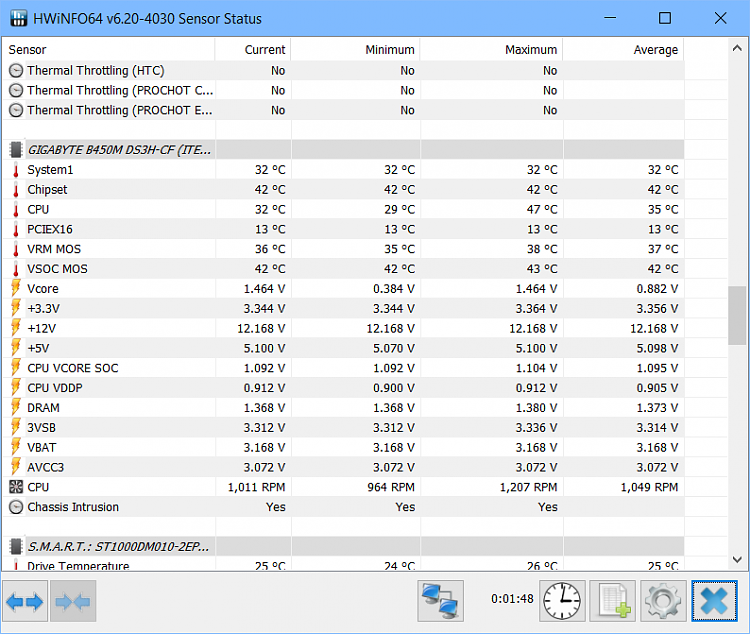Click the VSOC MOS thermometer icon
The image size is (750, 634).
[x=16, y=269]
